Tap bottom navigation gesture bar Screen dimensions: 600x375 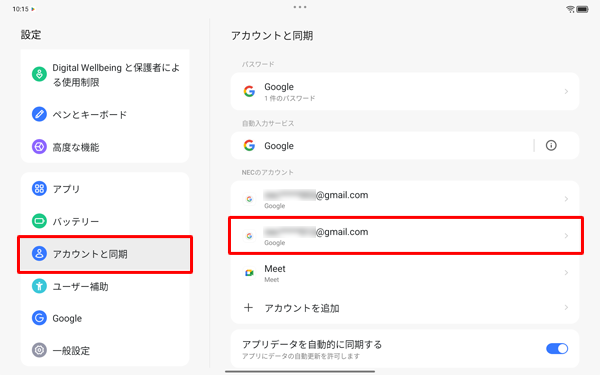(x=300, y=371)
